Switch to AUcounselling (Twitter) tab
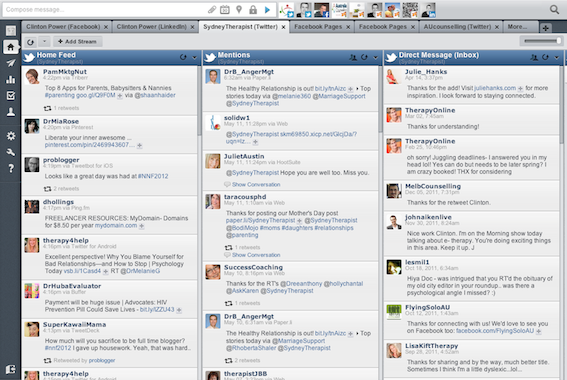The height and width of the screenshot is (380, 567). (457, 27)
